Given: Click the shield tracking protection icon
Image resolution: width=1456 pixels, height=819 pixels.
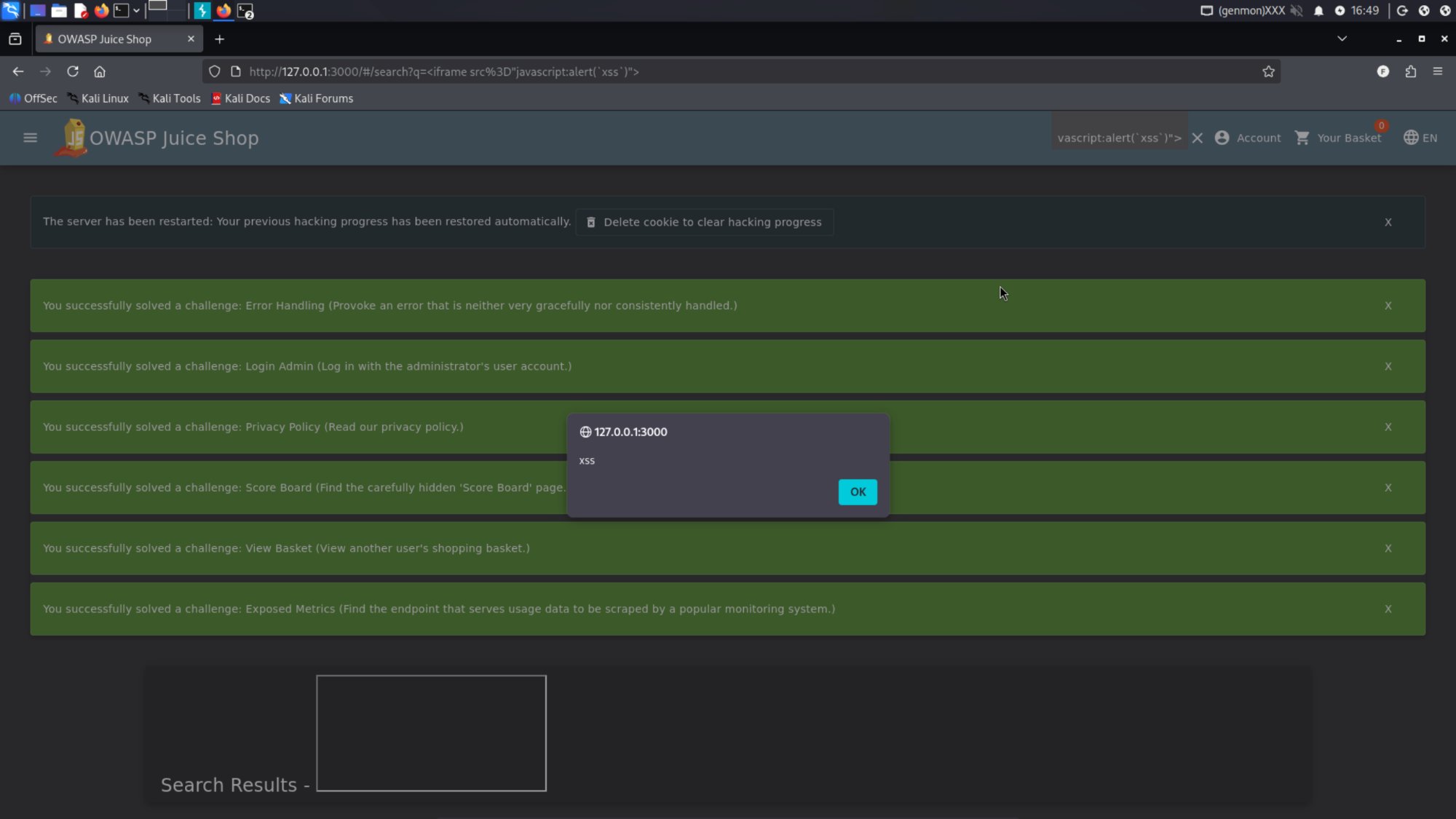Looking at the screenshot, I should click(x=214, y=71).
